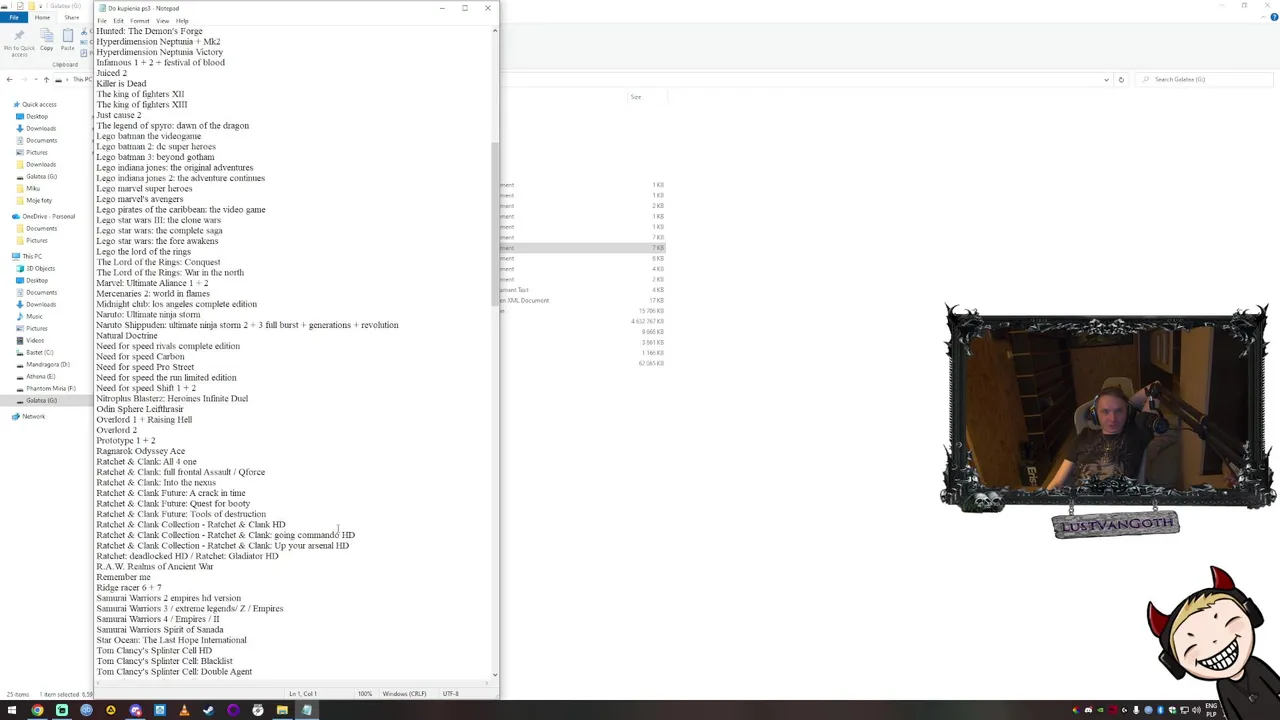Click the volume icon in system tray
This screenshot has width=1280, height=720.
(x=1196, y=711)
